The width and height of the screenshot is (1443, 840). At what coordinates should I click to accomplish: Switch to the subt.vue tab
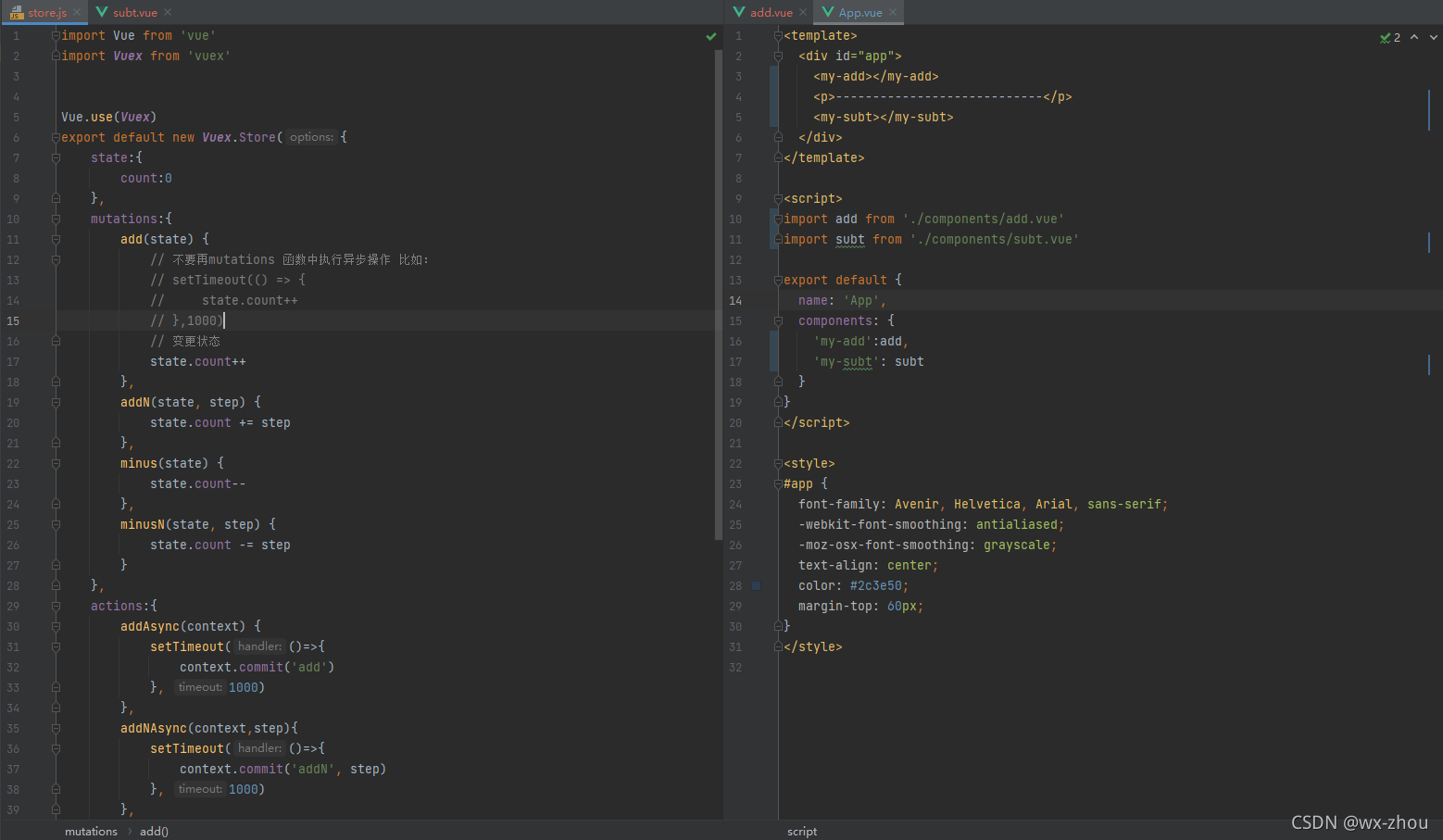coord(134,12)
